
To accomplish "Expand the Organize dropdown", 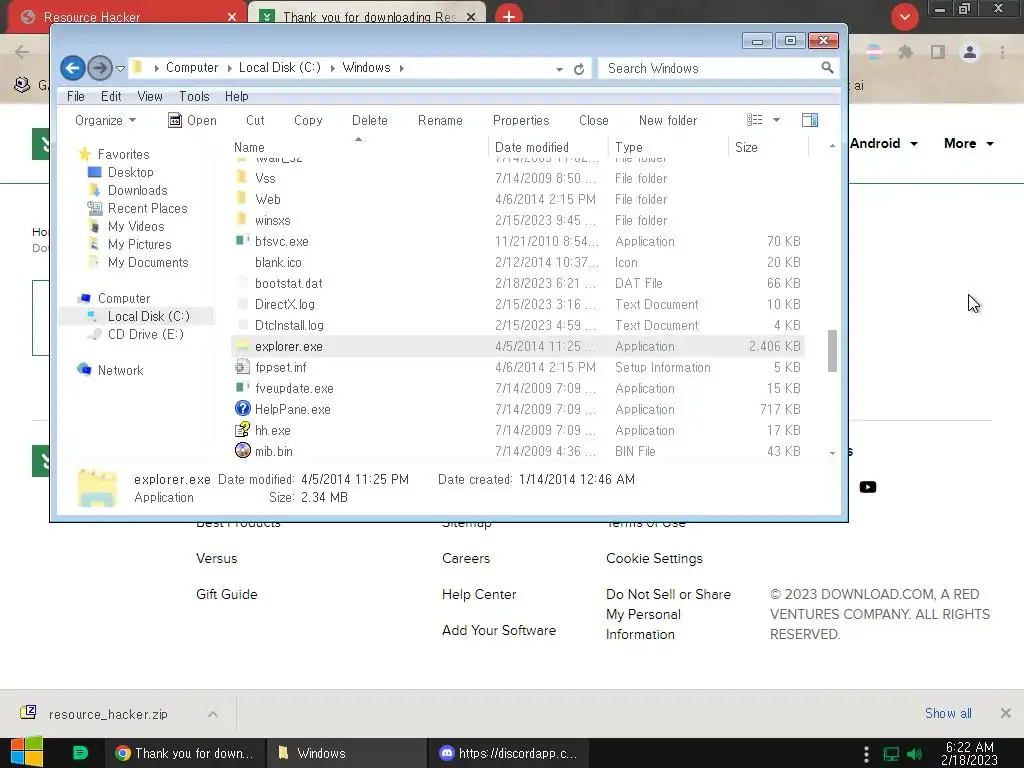I will 105,120.
